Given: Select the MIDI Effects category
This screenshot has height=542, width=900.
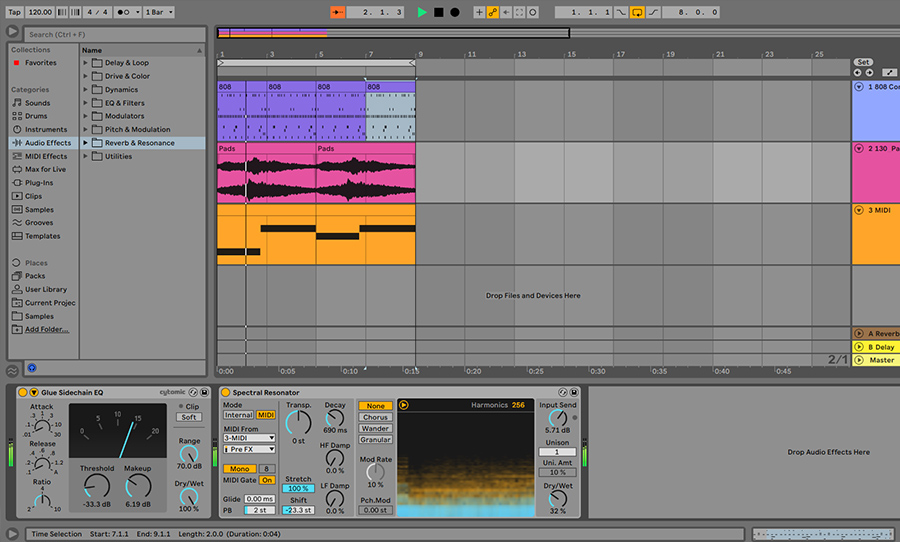Looking at the screenshot, I should (x=45, y=156).
